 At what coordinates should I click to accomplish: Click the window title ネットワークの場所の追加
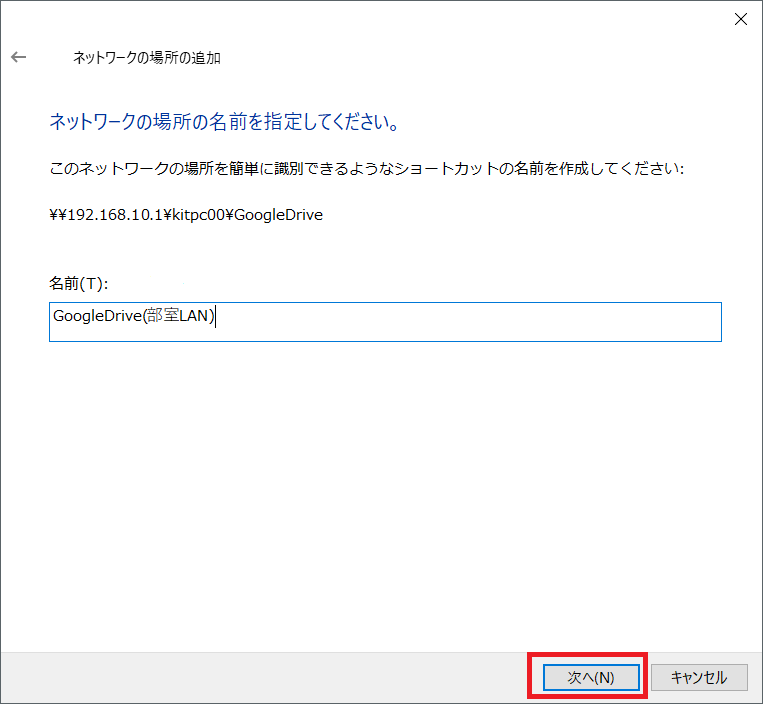point(147,58)
